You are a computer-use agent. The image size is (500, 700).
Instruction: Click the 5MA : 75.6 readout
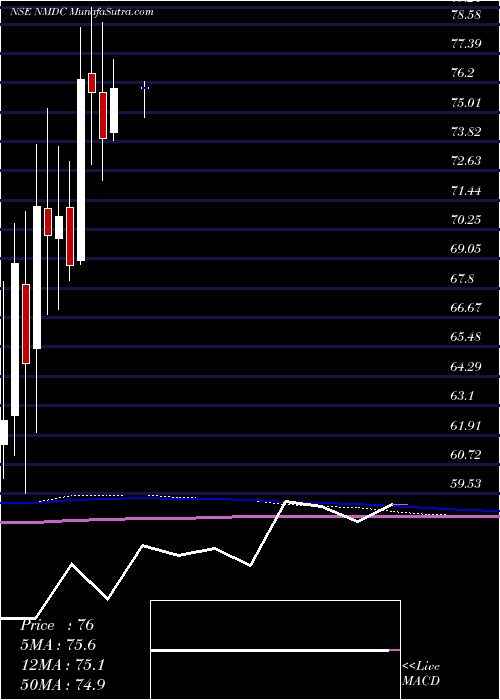pyautogui.click(x=58, y=645)
